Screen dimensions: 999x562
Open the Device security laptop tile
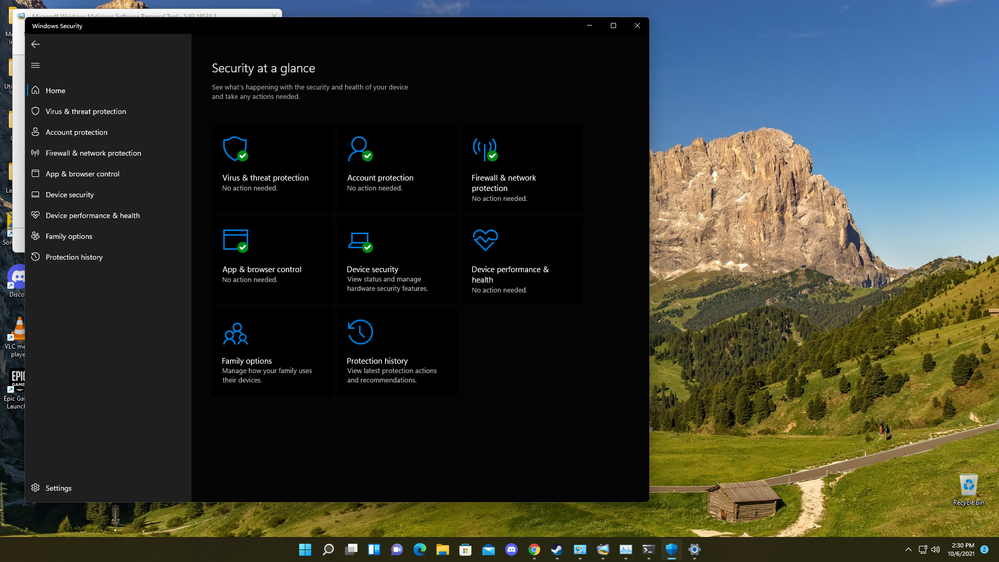tap(397, 260)
